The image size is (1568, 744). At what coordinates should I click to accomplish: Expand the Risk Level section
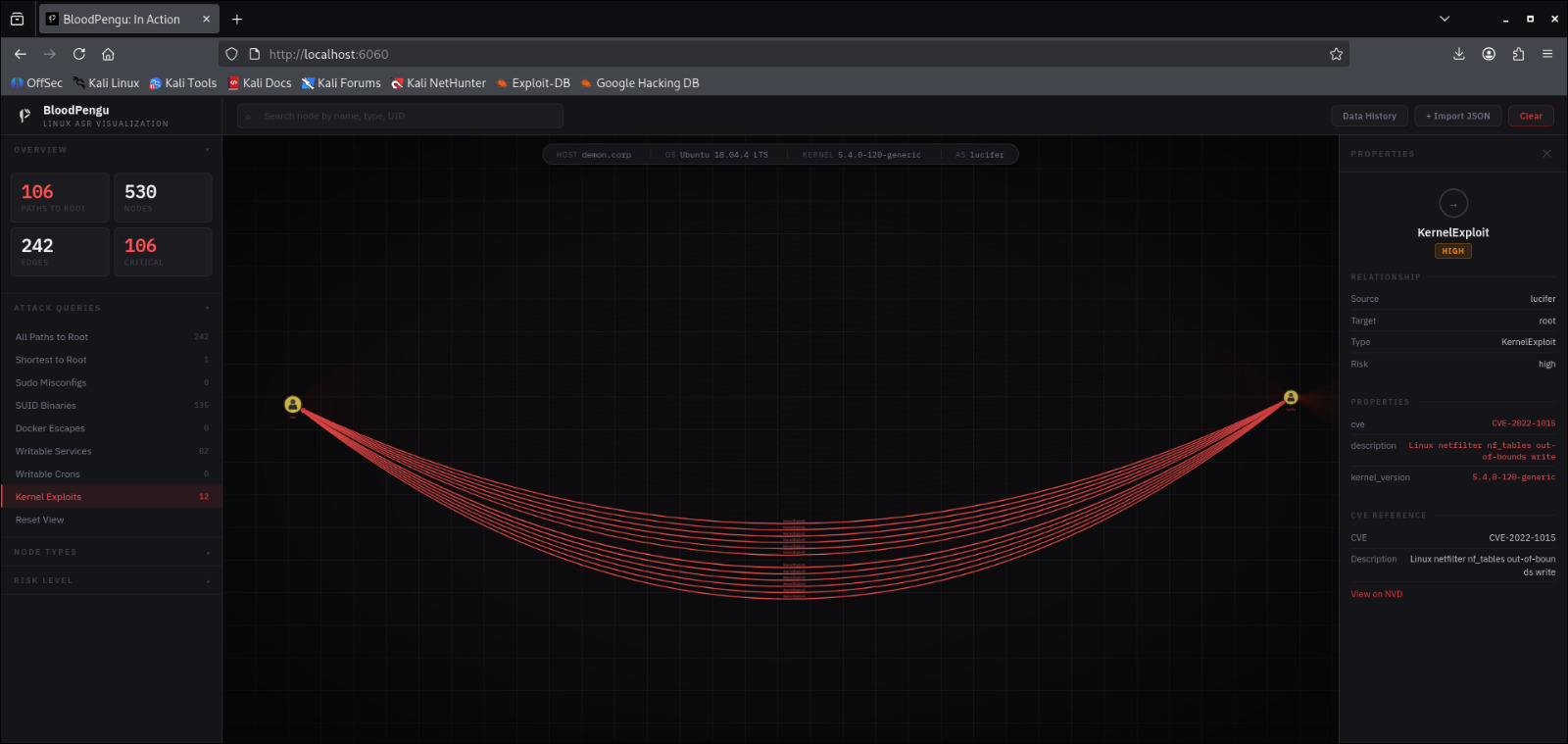pyautogui.click(x=208, y=581)
